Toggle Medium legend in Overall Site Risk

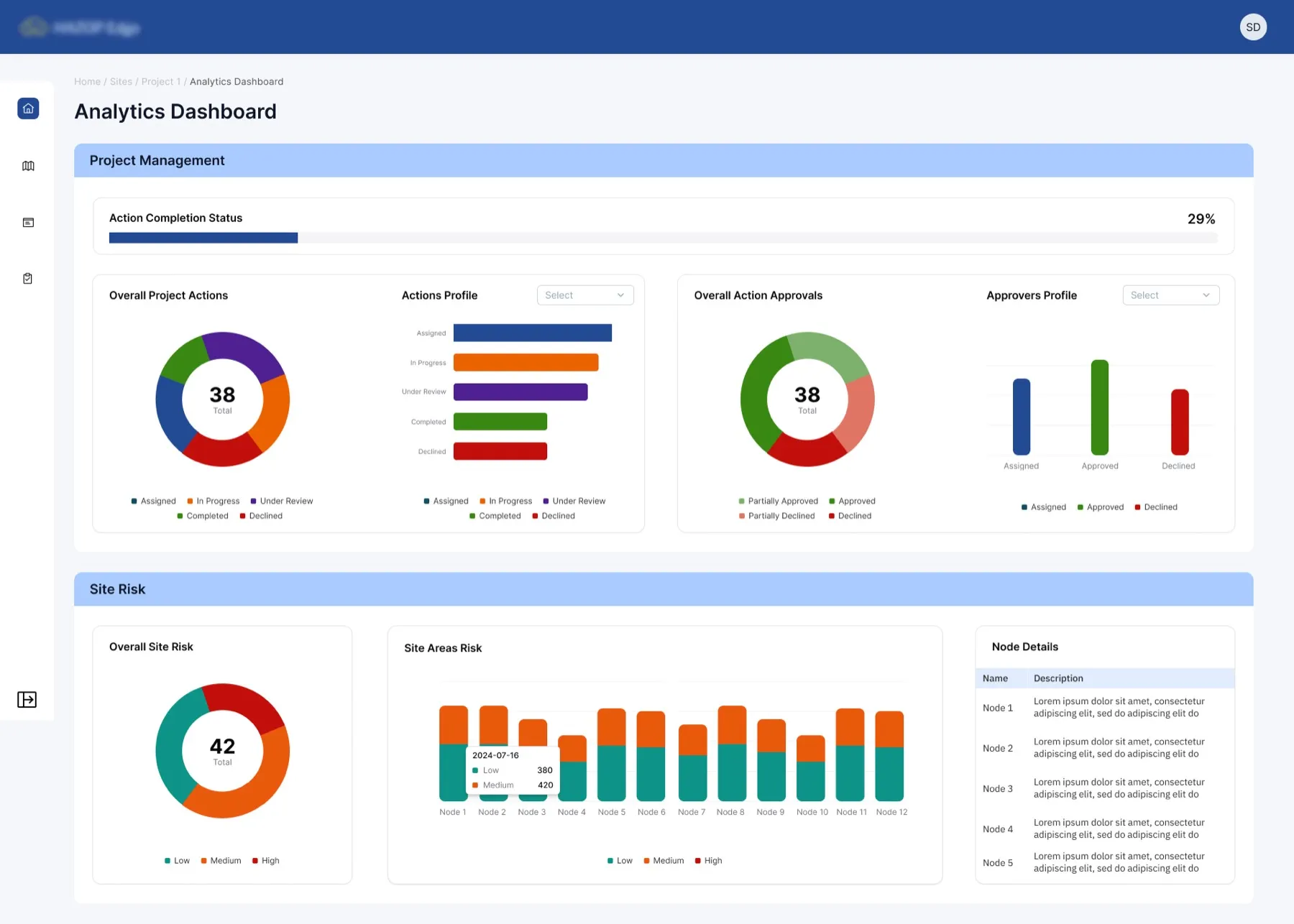[x=221, y=861]
